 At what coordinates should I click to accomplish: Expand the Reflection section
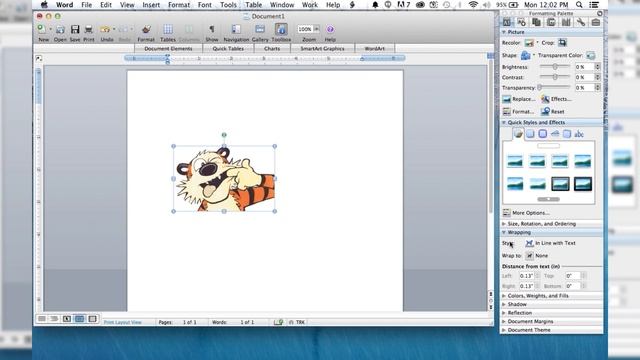coord(504,313)
